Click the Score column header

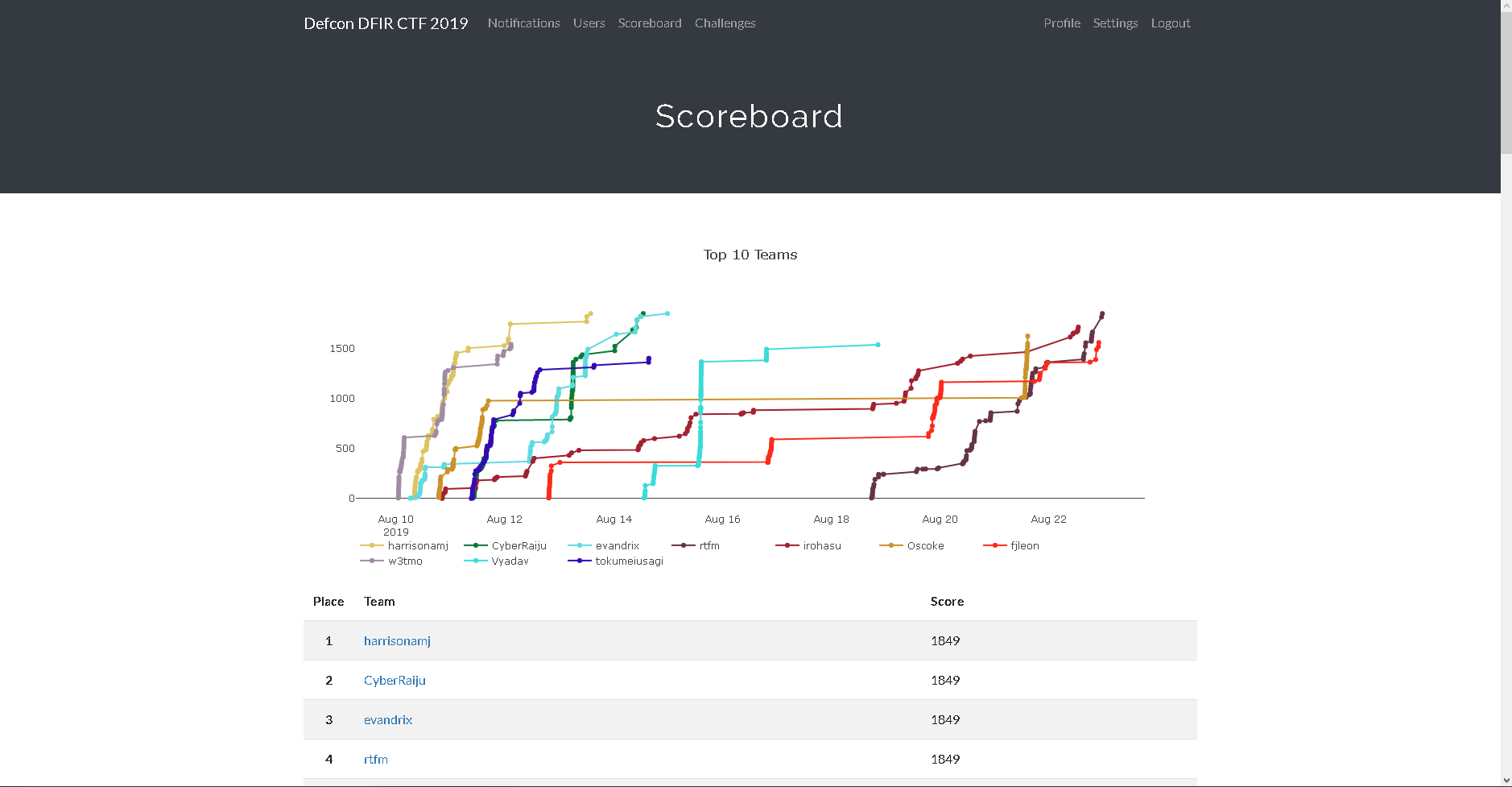[x=947, y=602]
